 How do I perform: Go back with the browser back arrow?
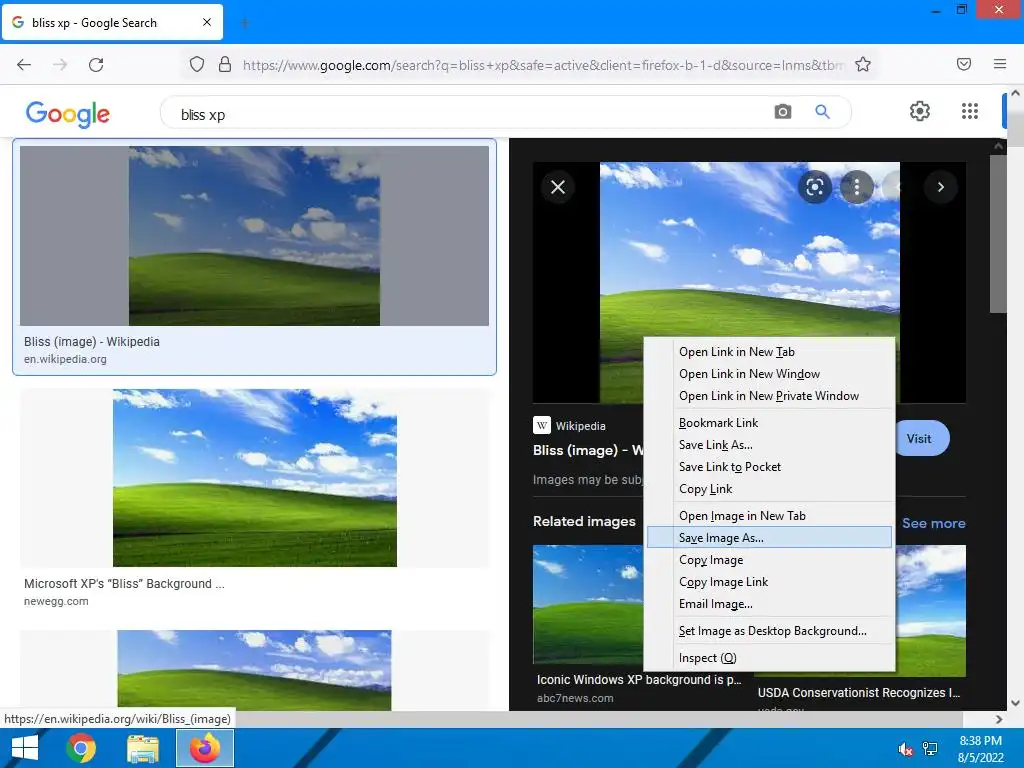(24, 64)
